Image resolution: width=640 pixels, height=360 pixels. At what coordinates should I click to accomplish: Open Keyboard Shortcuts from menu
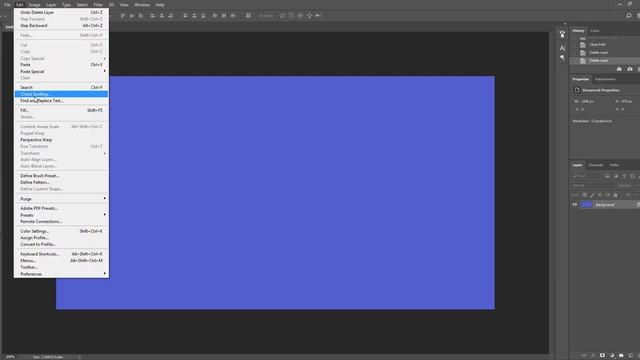tap(61, 254)
